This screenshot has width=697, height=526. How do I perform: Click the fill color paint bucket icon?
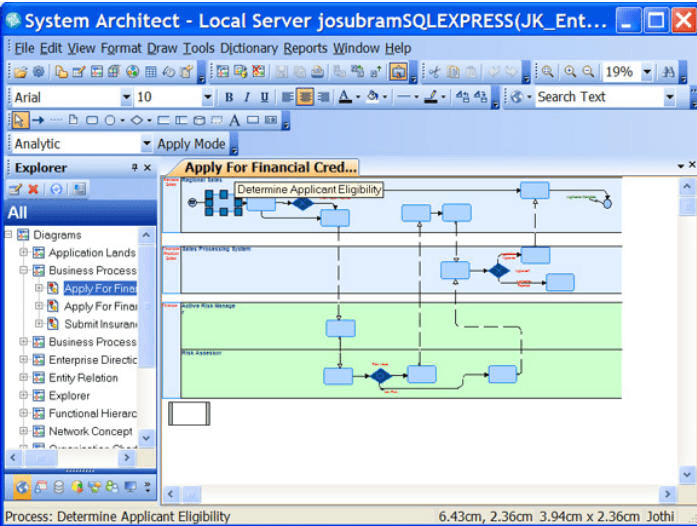(x=373, y=96)
